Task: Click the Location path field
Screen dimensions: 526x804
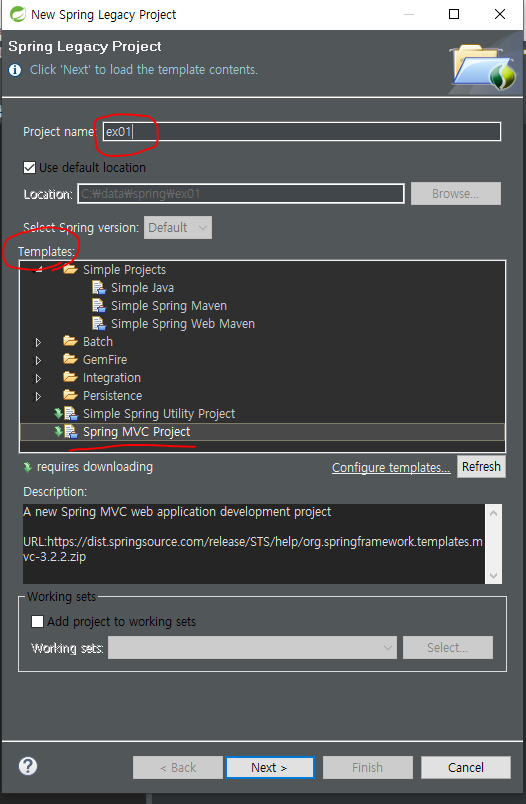Action: tap(240, 194)
